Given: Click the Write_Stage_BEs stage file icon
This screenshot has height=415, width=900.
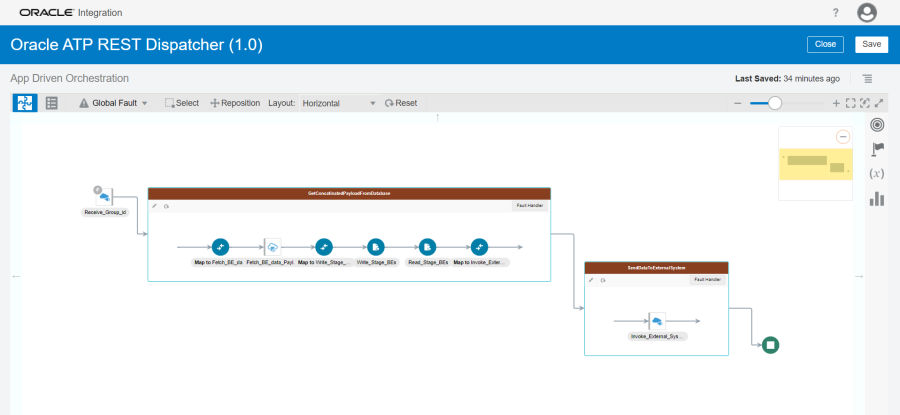Looking at the screenshot, I should 375,247.
